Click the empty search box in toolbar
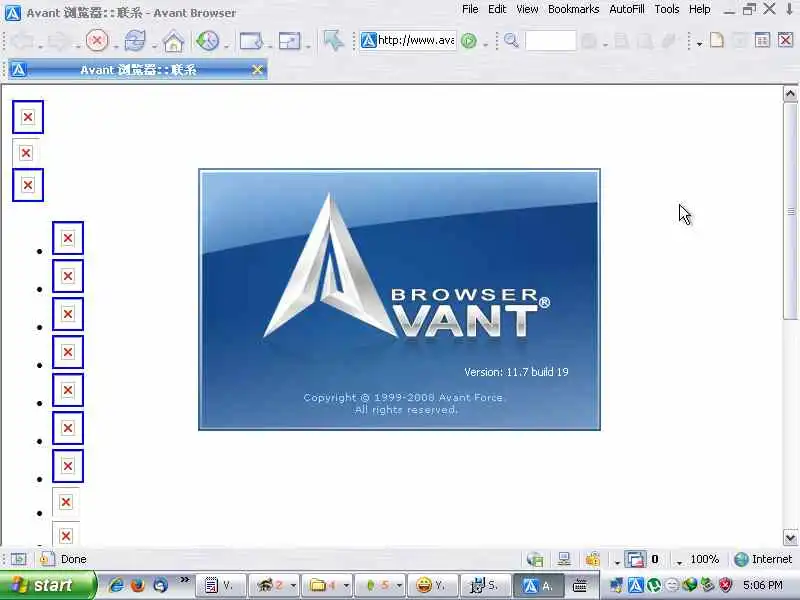The height and width of the screenshot is (600, 800). pyautogui.click(x=550, y=41)
